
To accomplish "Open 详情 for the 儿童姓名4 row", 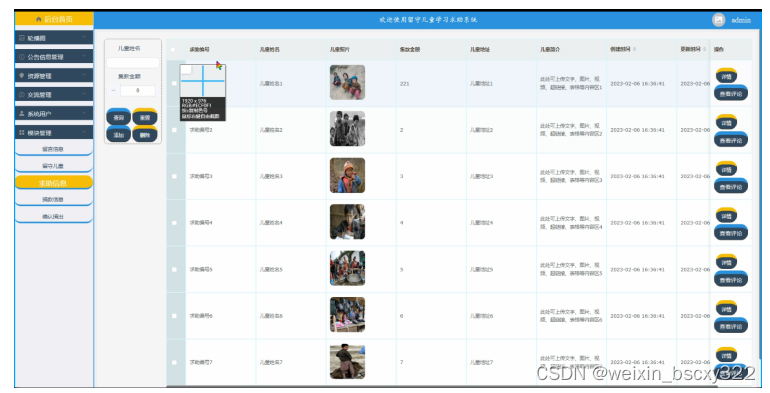I will click(726, 216).
